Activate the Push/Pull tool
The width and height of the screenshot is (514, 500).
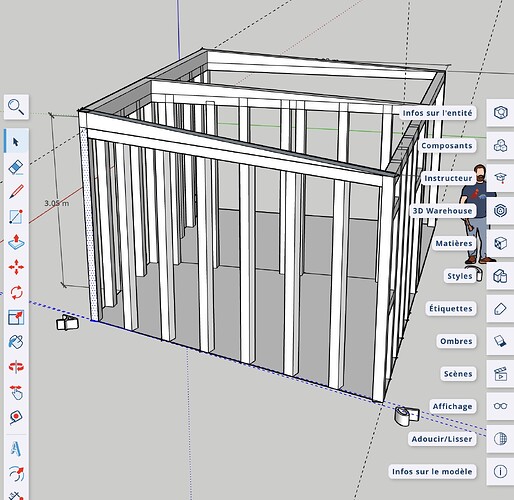(x=16, y=242)
